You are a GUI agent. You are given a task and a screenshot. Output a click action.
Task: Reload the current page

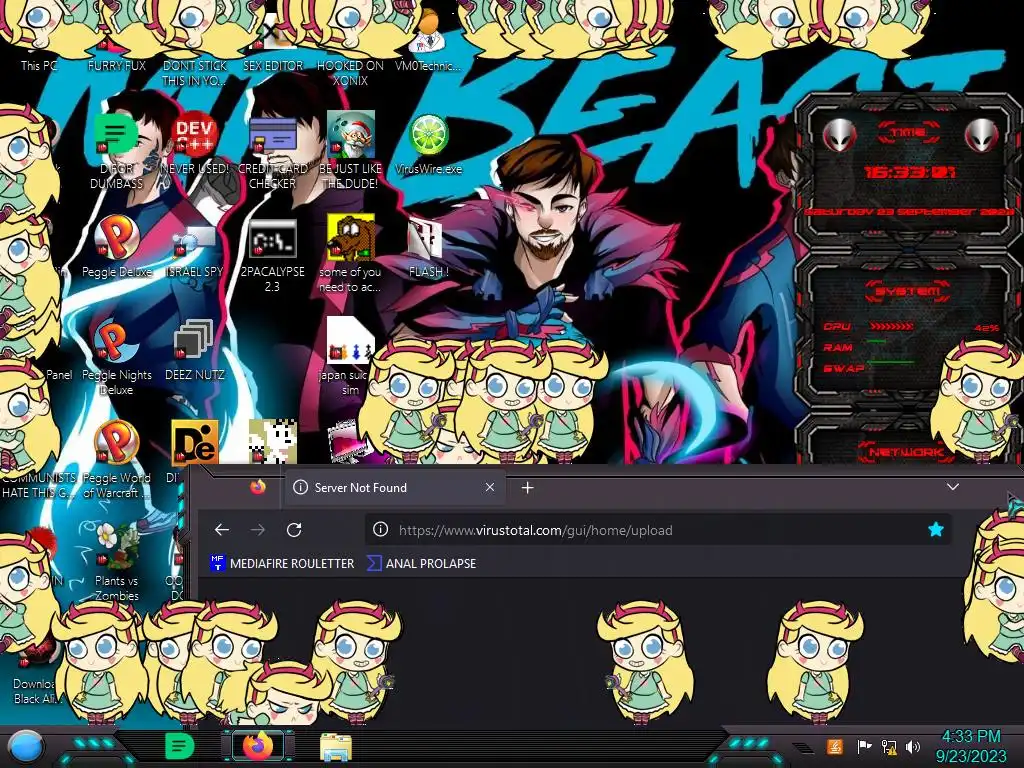[x=294, y=530]
